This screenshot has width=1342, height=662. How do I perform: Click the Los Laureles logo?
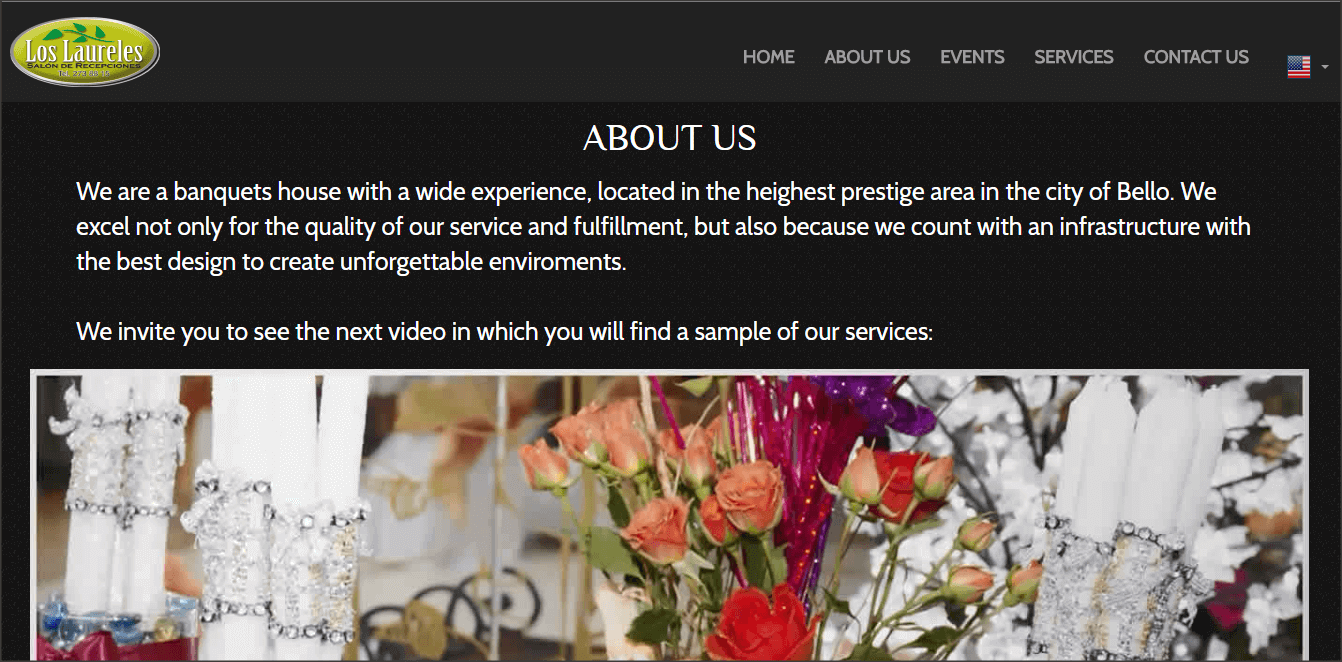coord(85,51)
